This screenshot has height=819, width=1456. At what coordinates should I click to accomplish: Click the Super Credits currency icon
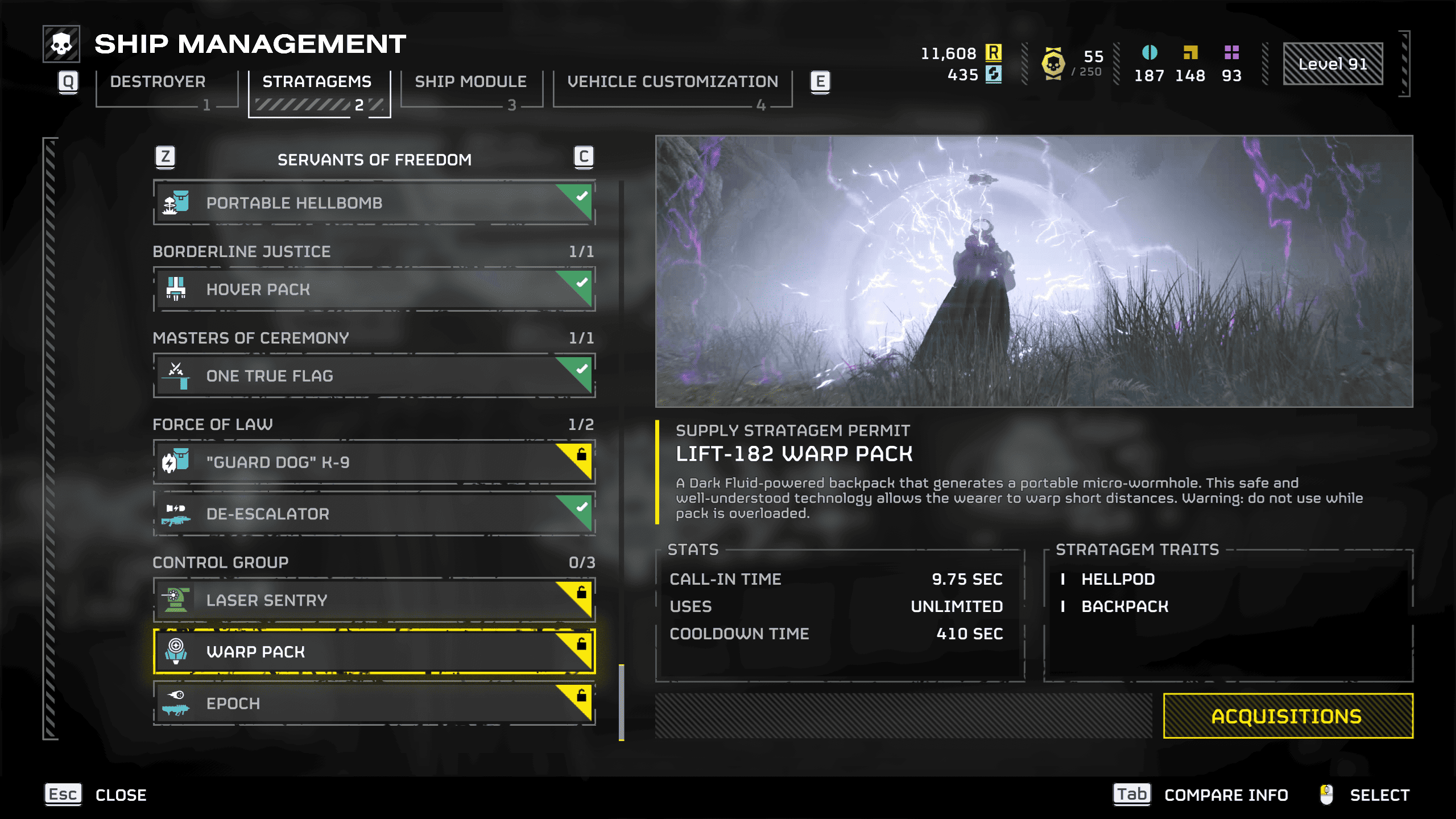click(994, 75)
